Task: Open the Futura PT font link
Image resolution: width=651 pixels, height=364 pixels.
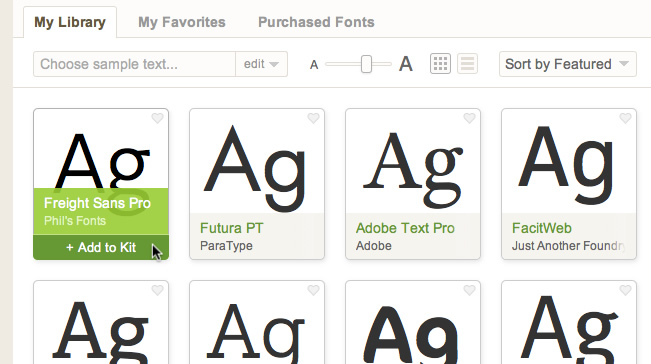Action: click(x=231, y=228)
